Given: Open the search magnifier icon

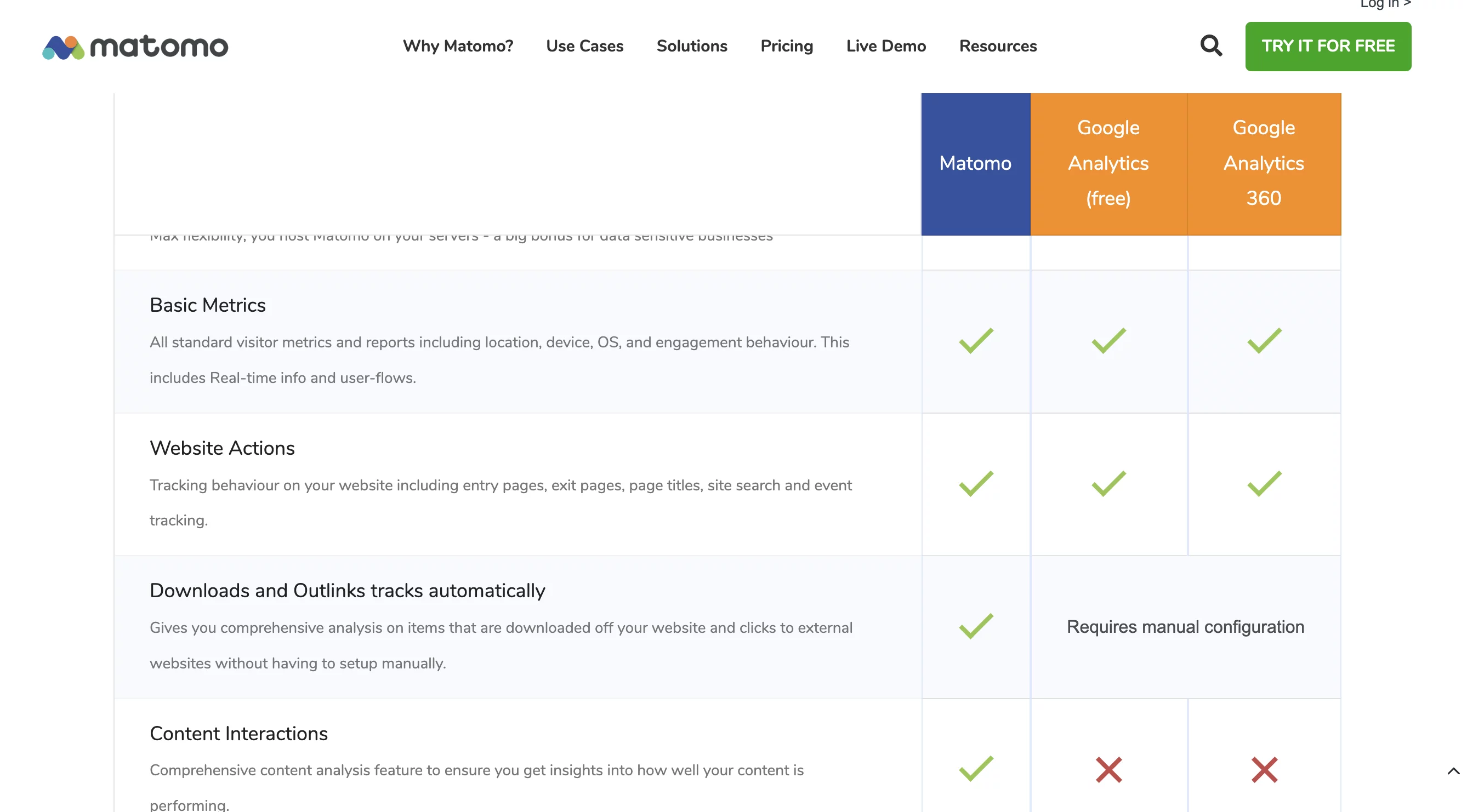Looking at the screenshot, I should [x=1211, y=45].
